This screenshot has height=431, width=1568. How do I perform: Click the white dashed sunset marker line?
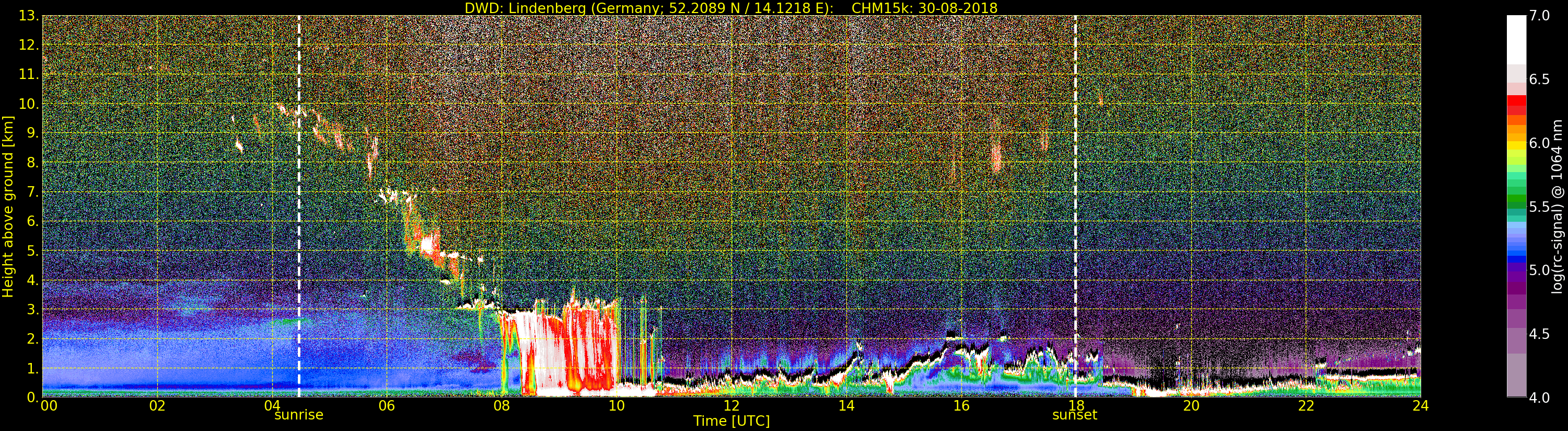pos(1076,206)
